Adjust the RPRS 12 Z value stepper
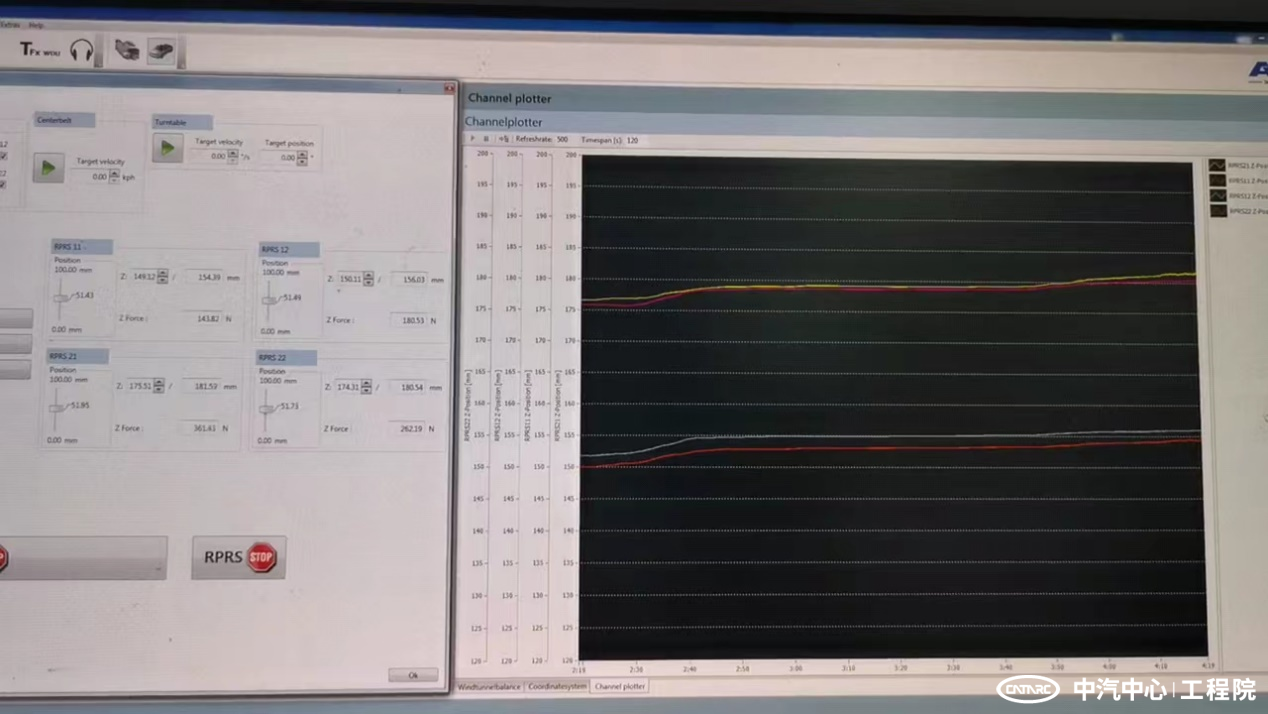The height and width of the screenshot is (714, 1268). pyautogui.click(x=369, y=279)
